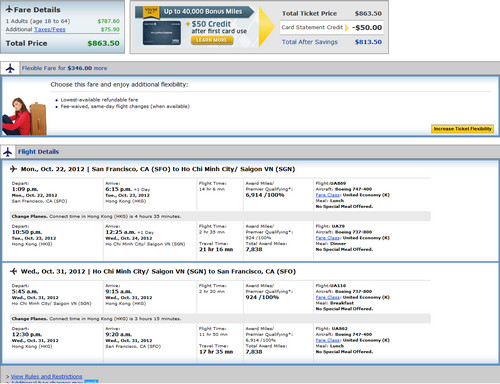Click the woman with suitcase image
Screen dimensions: 500x384
[24, 116]
